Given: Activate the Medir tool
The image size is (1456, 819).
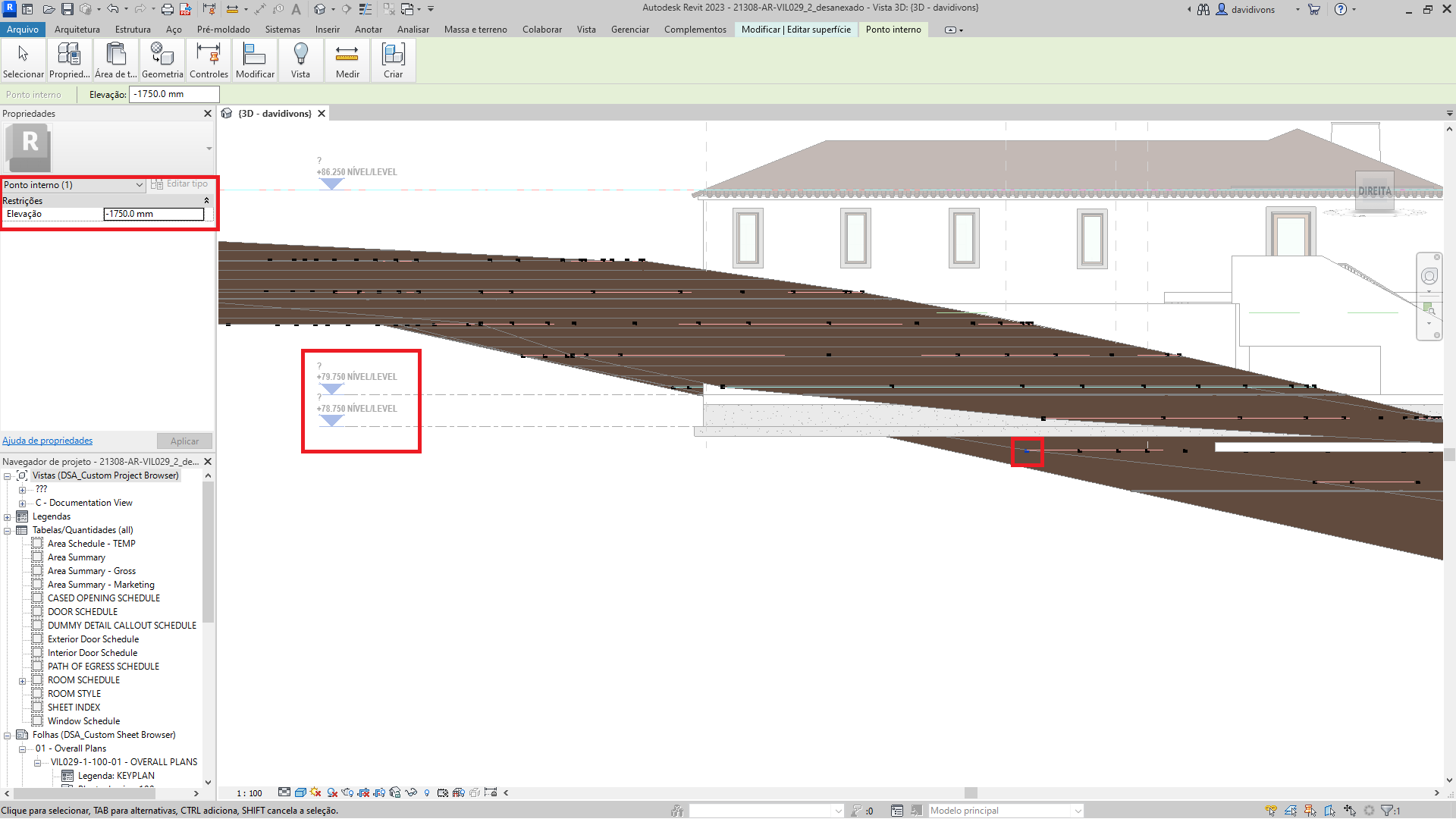Looking at the screenshot, I should pos(347,59).
